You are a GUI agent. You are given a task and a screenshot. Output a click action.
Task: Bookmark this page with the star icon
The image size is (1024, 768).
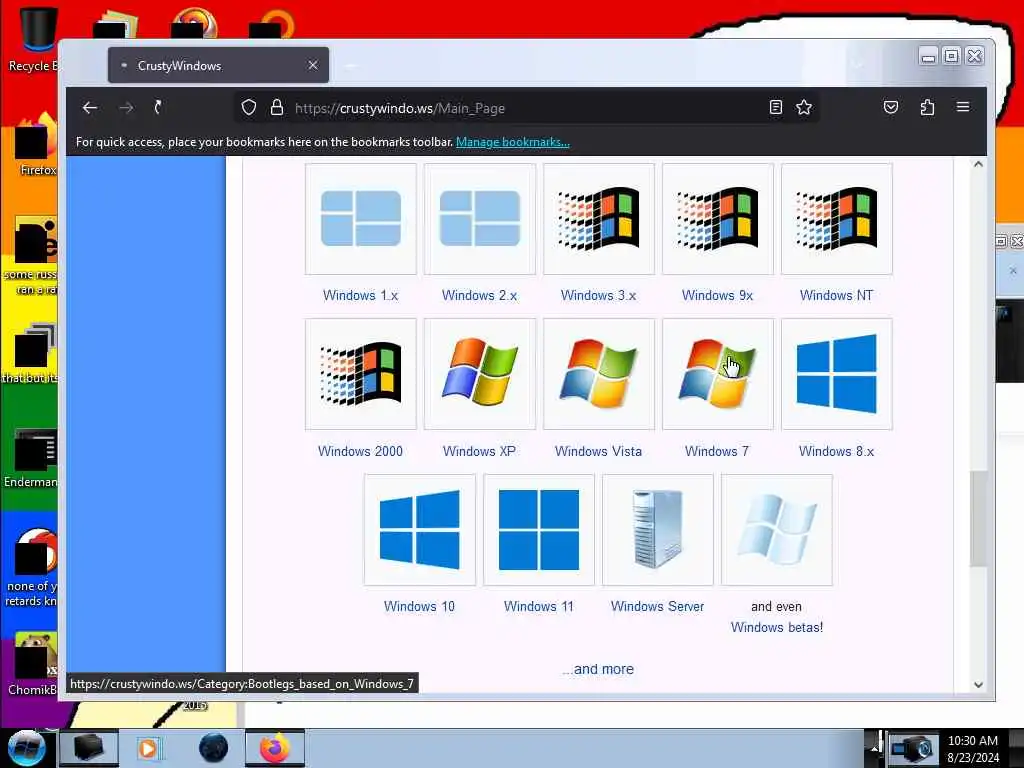click(804, 107)
